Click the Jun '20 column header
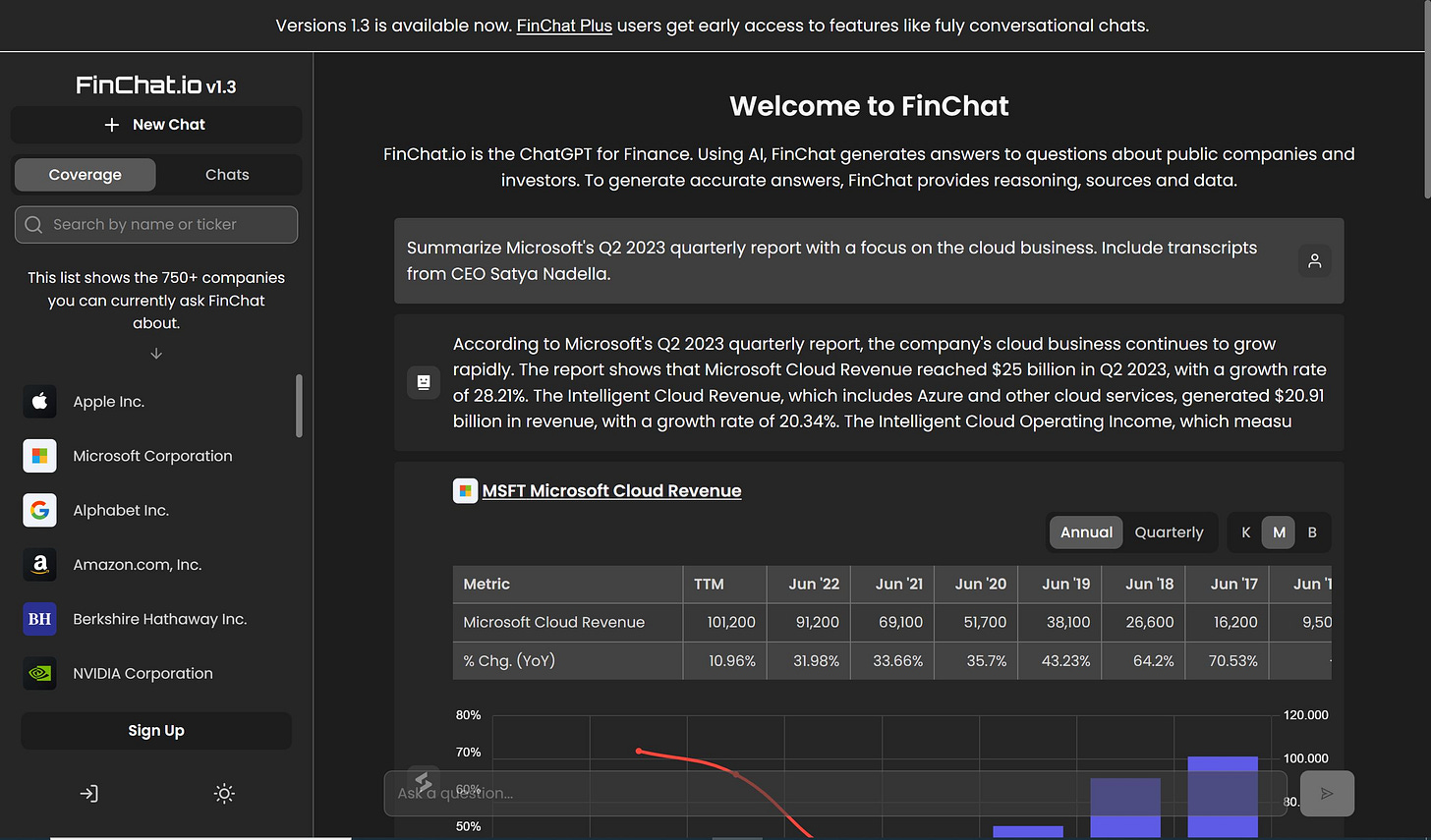 (x=976, y=584)
